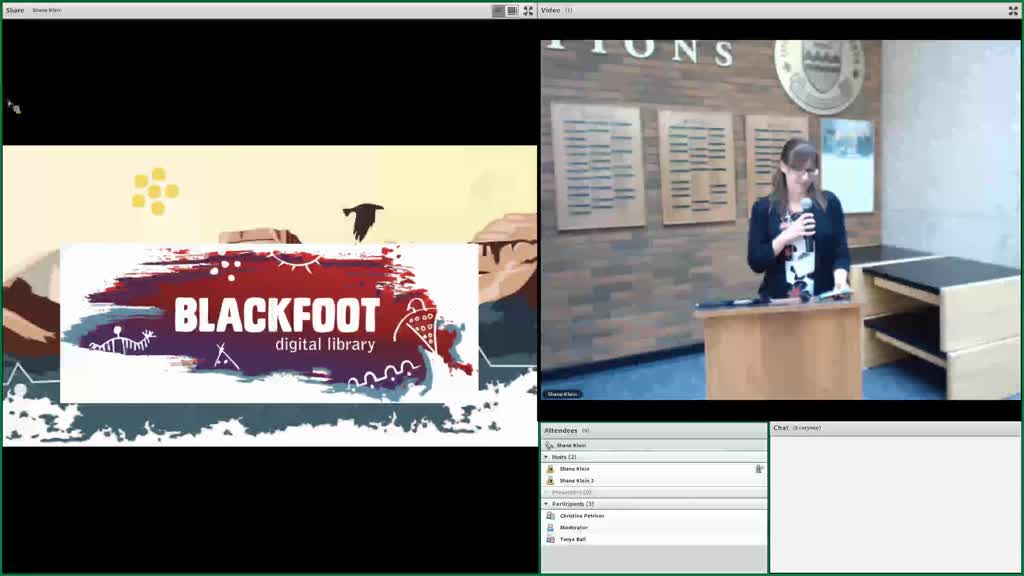The width and height of the screenshot is (1024, 576).
Task: Click the Shane Klein name label on the video
Action: click(x=562, y=394)
